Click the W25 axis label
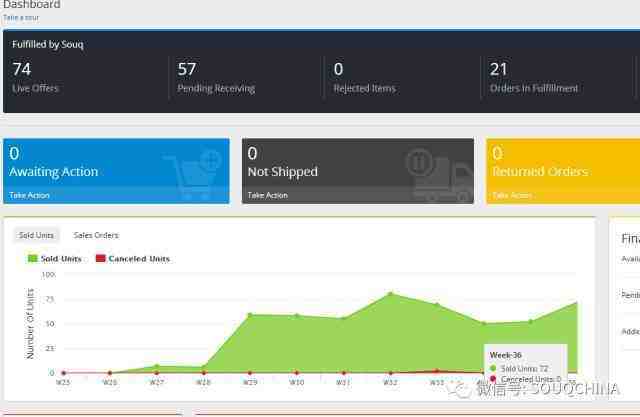This screenshot has width=640, height=417. [63, 382]
